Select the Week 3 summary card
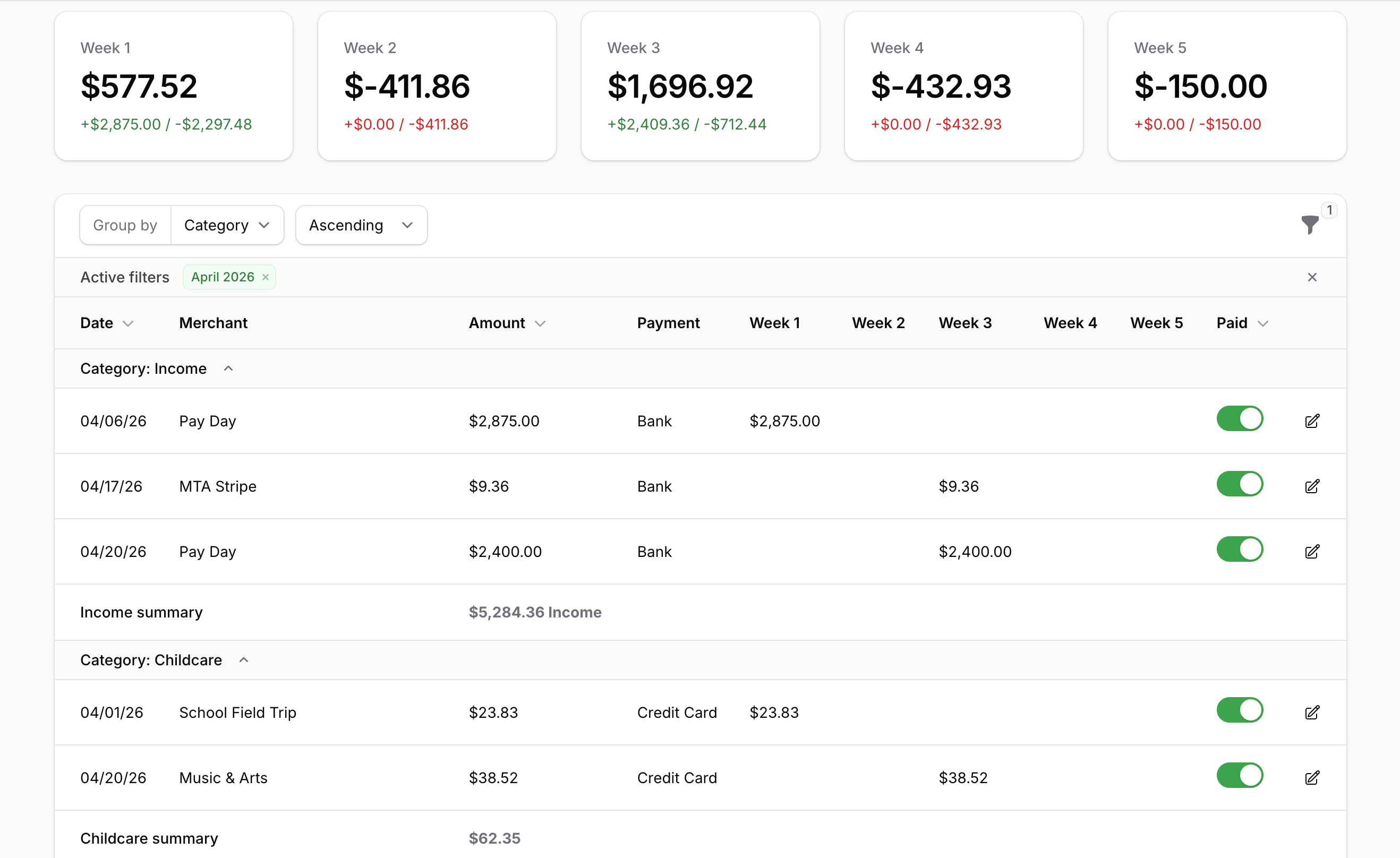Viewport: 1400px width, 858px height. (x=700, y=87)
